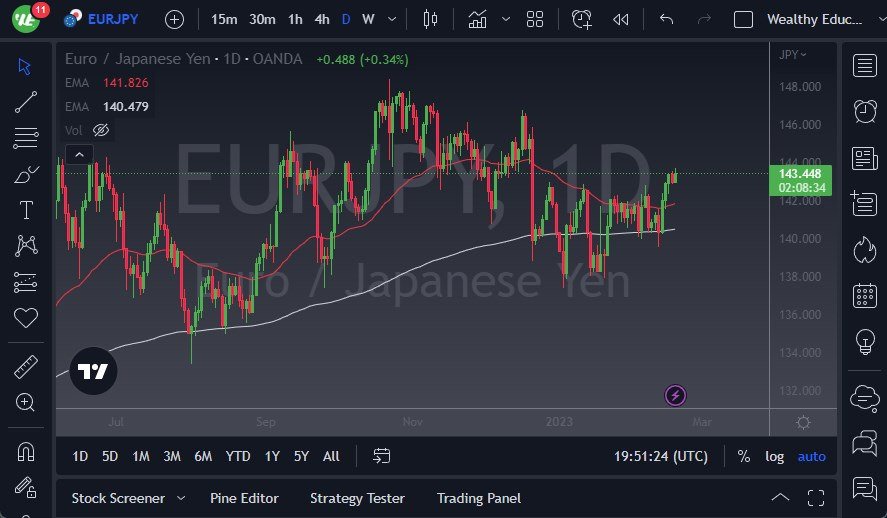Expand the timeframe interval dropdown arrow
This screenshot has height=518, width=887.
click(391, 19)
